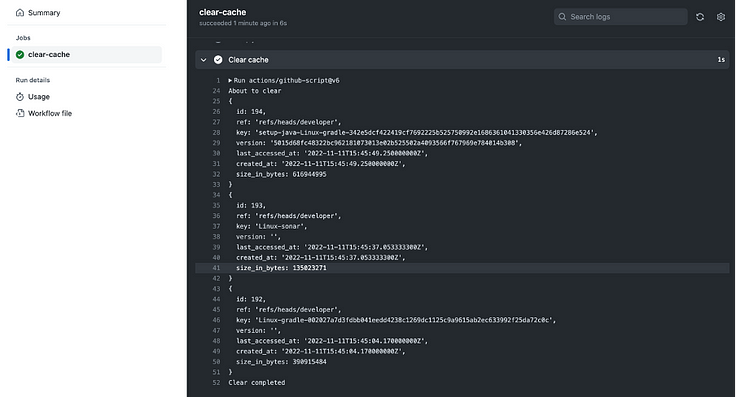
Task: Click the Summary home icon
Action: [20, 13]
